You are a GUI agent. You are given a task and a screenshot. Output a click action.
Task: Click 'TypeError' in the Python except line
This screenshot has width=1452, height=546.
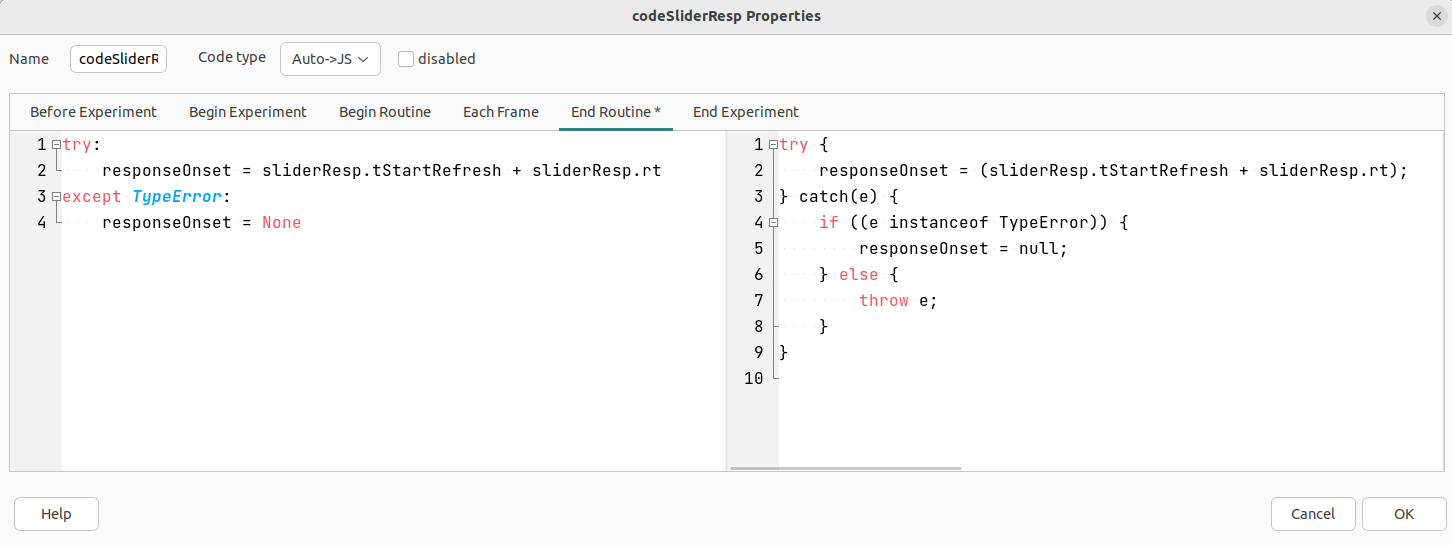[x=176, y=196]
